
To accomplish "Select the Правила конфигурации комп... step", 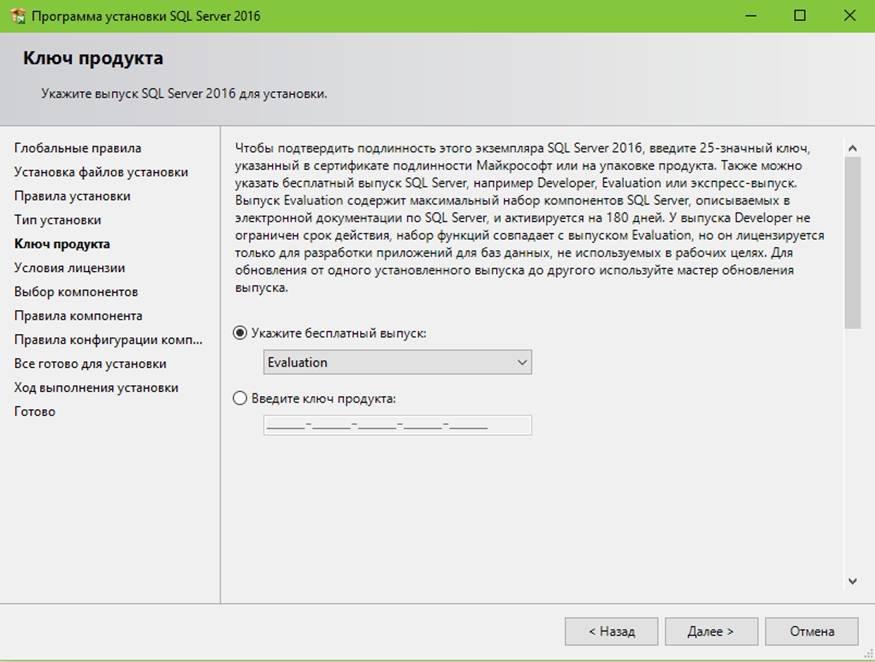I will (x=108, y=340).
